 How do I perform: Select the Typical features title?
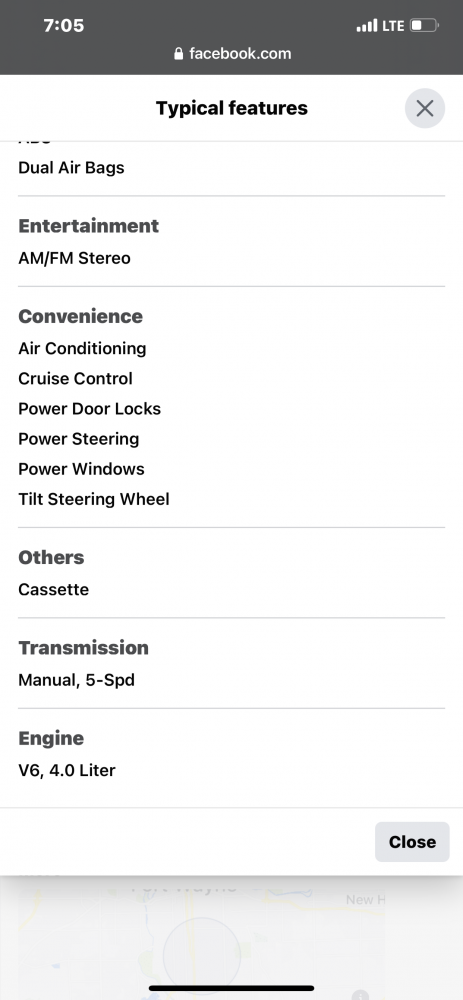232,108
